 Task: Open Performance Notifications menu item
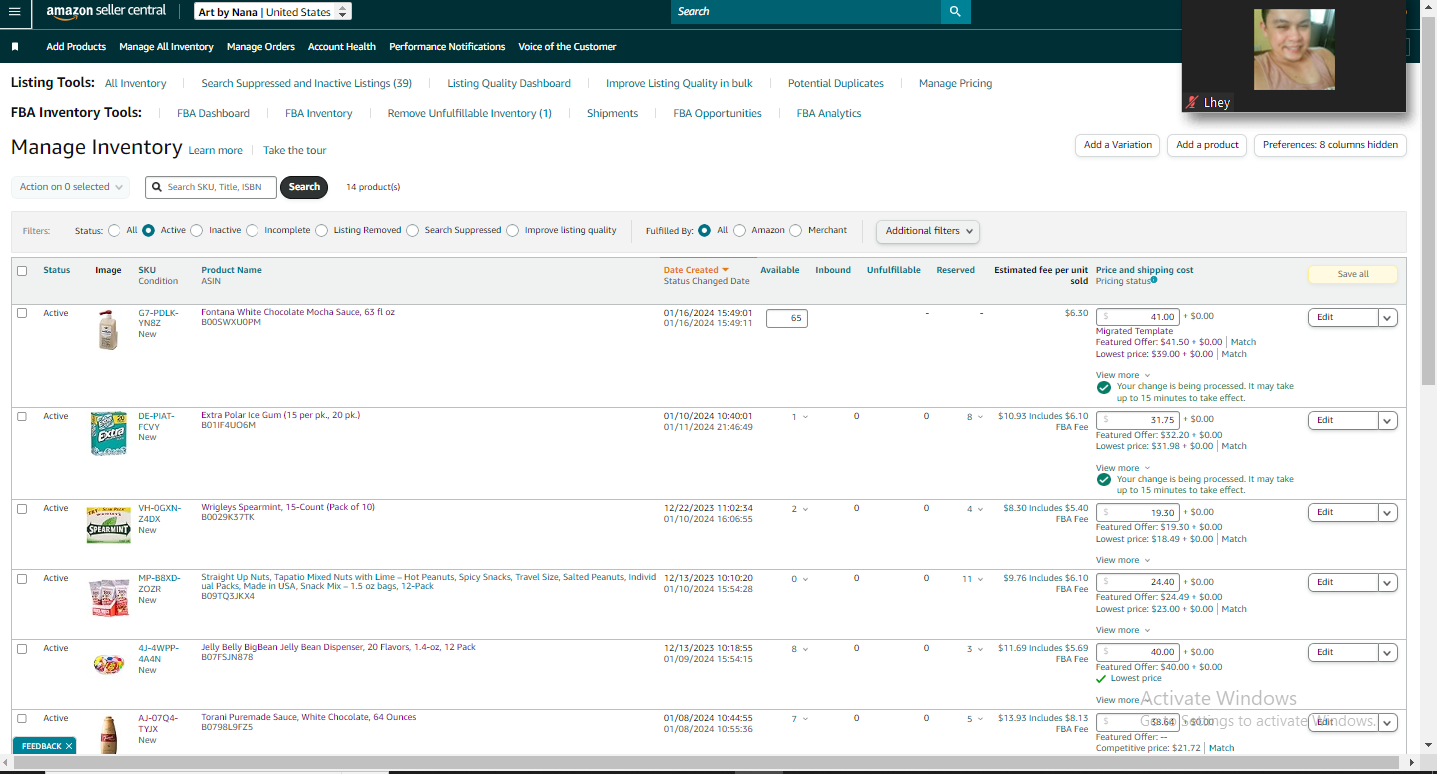447,47
